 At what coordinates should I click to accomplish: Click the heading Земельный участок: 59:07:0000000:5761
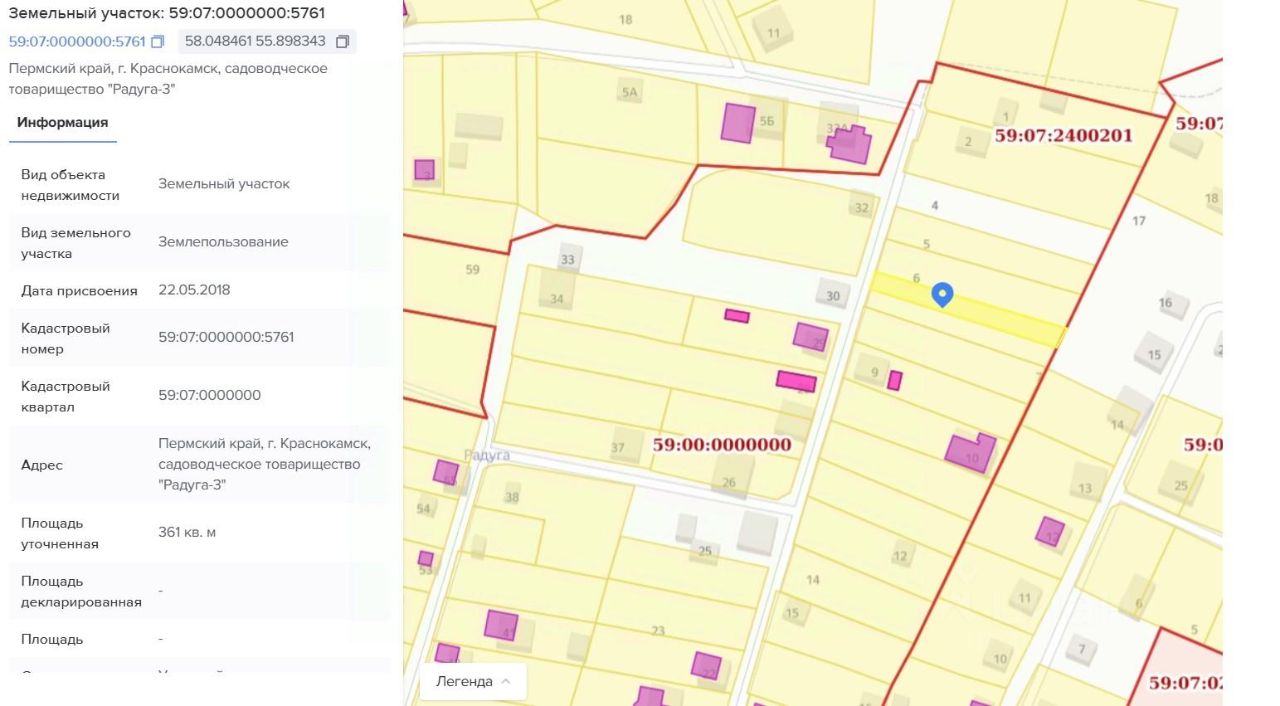[x=166, y=13]
